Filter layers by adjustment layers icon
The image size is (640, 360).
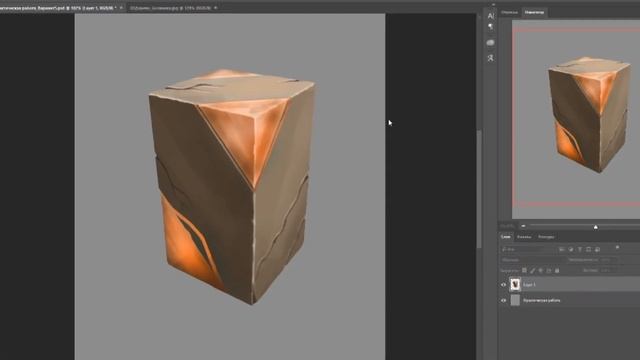coord(571,249)
